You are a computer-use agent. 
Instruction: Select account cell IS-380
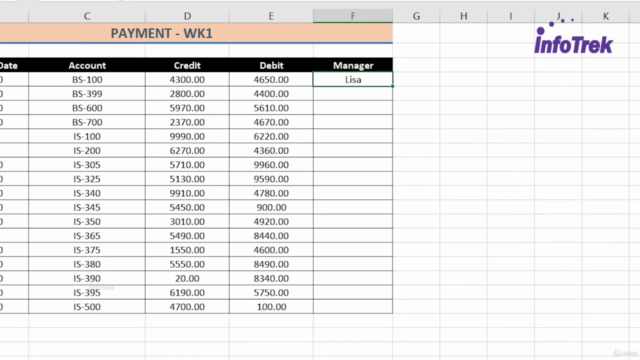[x=87, y=264]
